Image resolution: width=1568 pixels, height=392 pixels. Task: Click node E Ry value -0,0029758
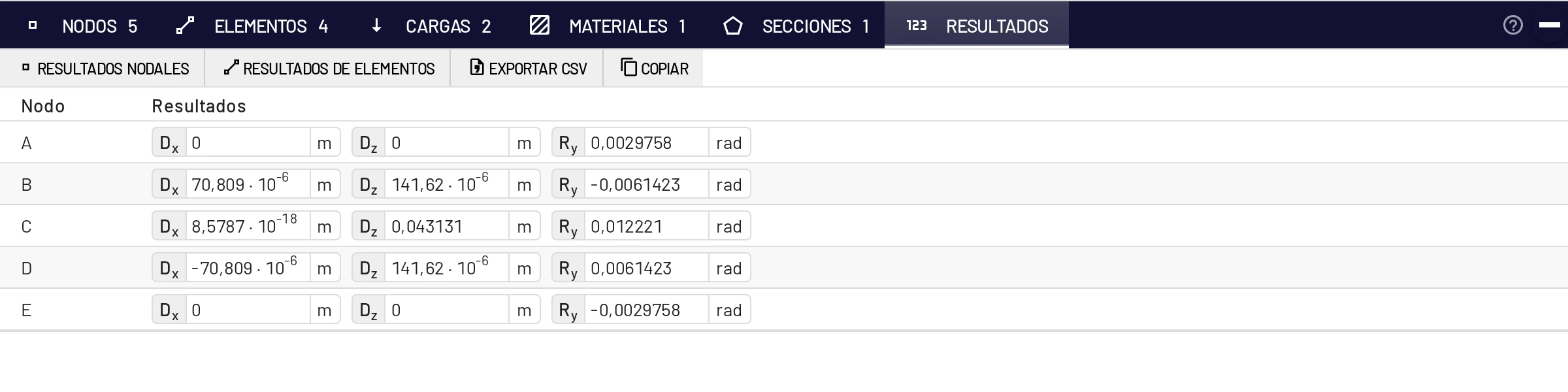coord(647,310)
